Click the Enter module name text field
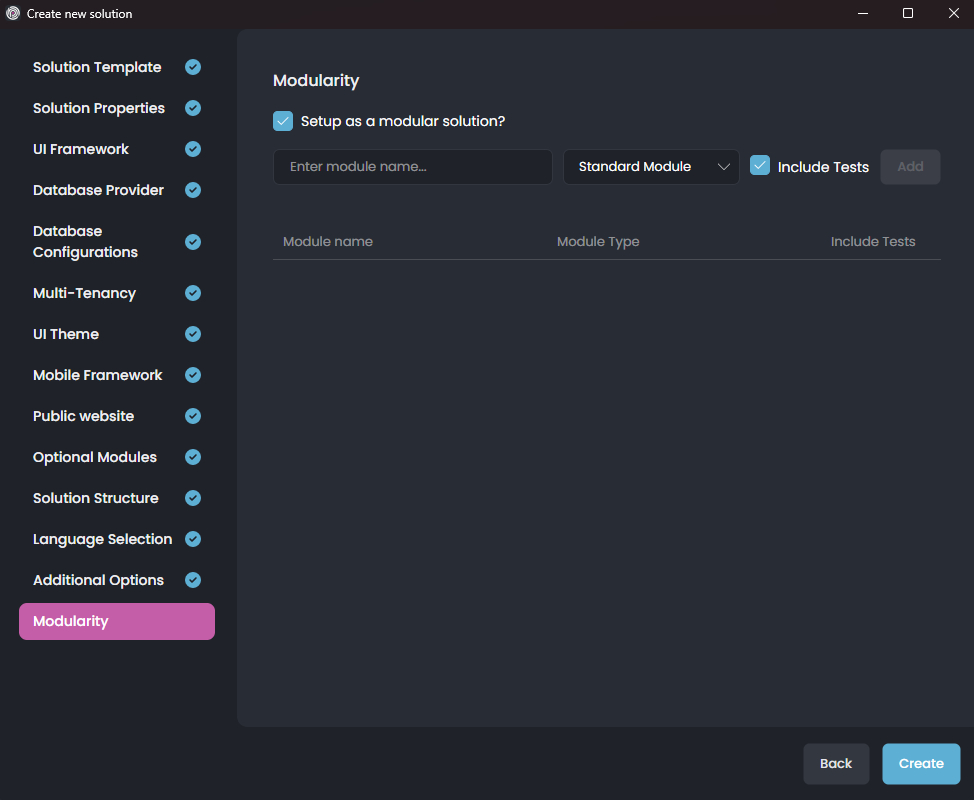 [412, 166]
